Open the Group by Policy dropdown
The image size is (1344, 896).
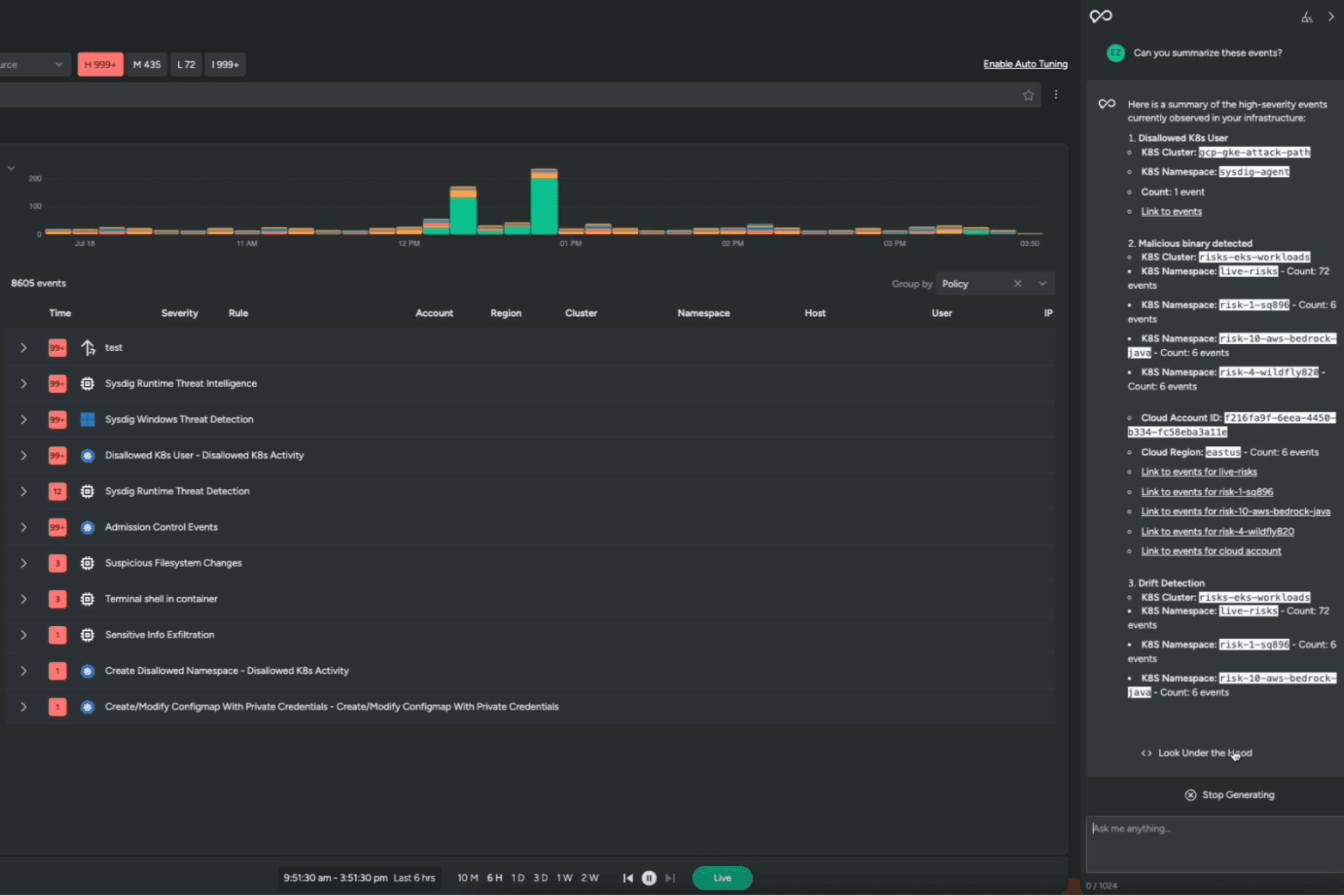(995, 284)
